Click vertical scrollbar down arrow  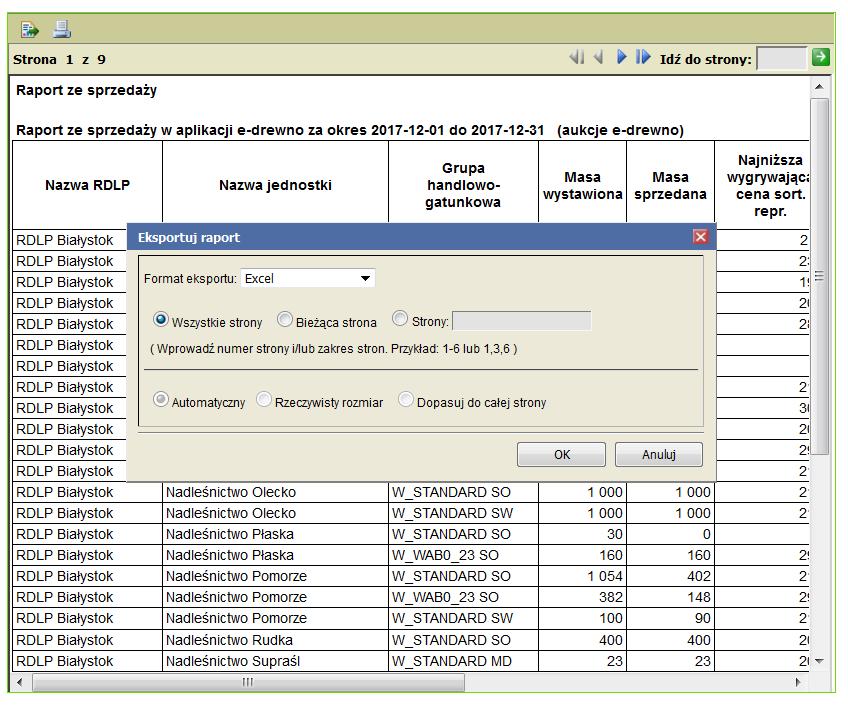tap(819, 661)
